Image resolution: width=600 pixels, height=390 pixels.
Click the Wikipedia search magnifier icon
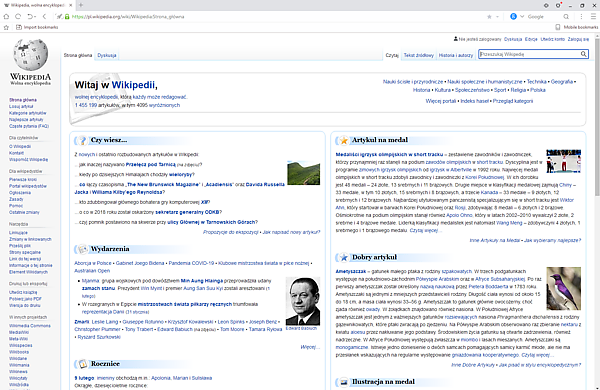pos(583,54)
